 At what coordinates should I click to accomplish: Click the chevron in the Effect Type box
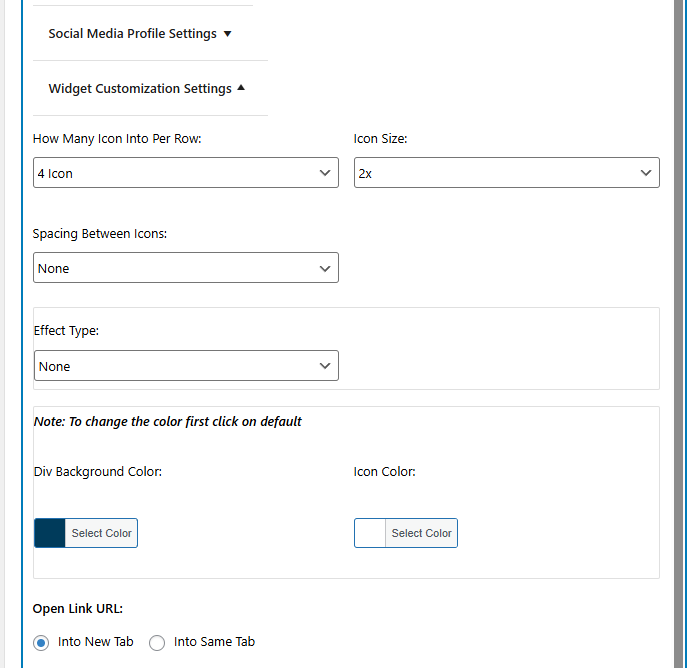tap(325, 366)
